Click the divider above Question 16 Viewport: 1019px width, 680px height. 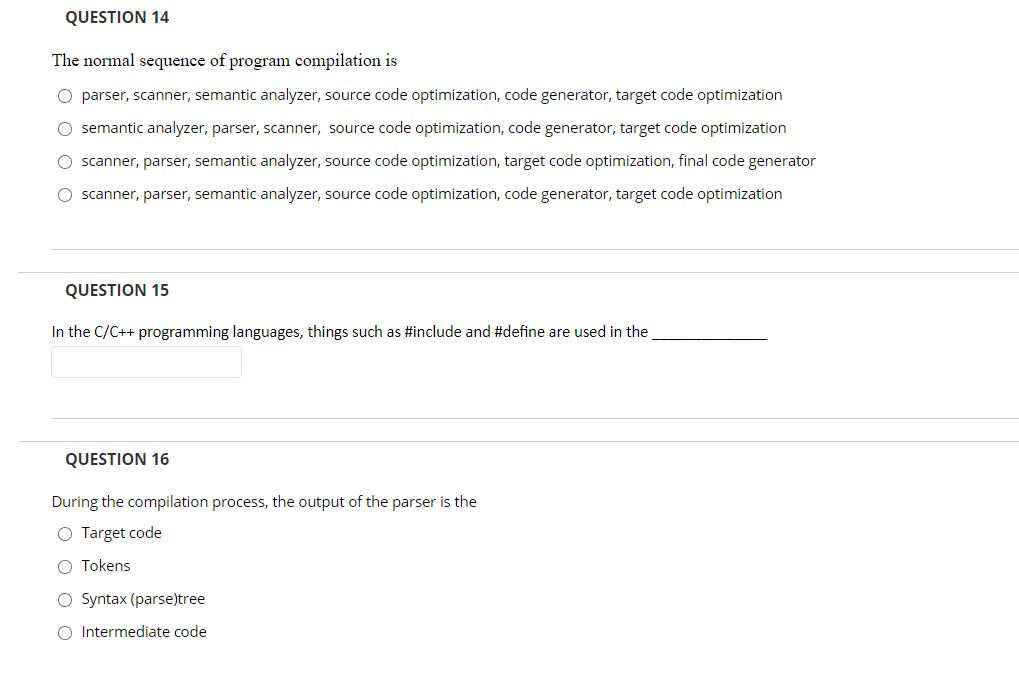coord(510,437)
